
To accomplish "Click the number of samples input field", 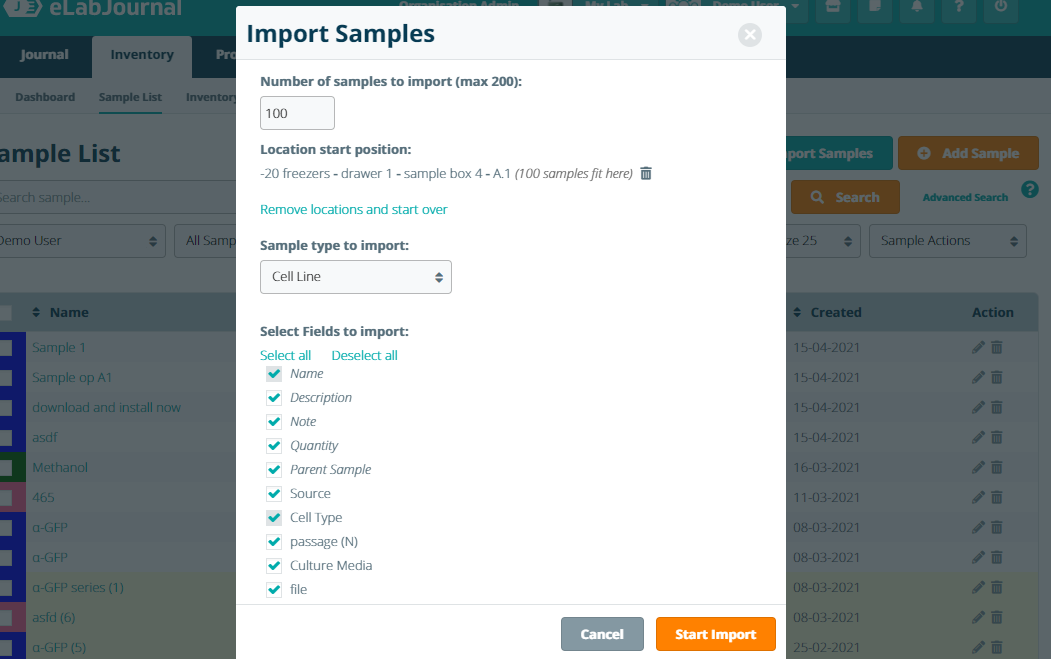I will 297,113.
